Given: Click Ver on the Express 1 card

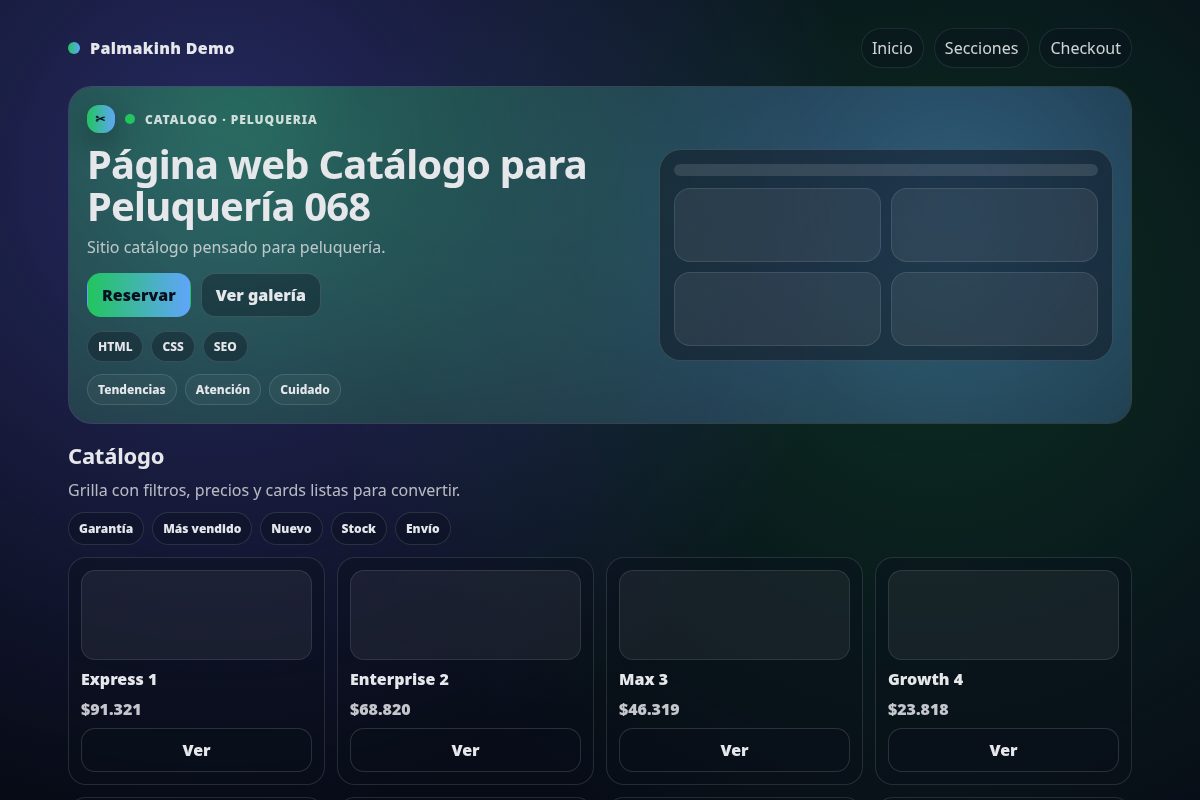Looking at the screenshot, I should tap(196, 750).
